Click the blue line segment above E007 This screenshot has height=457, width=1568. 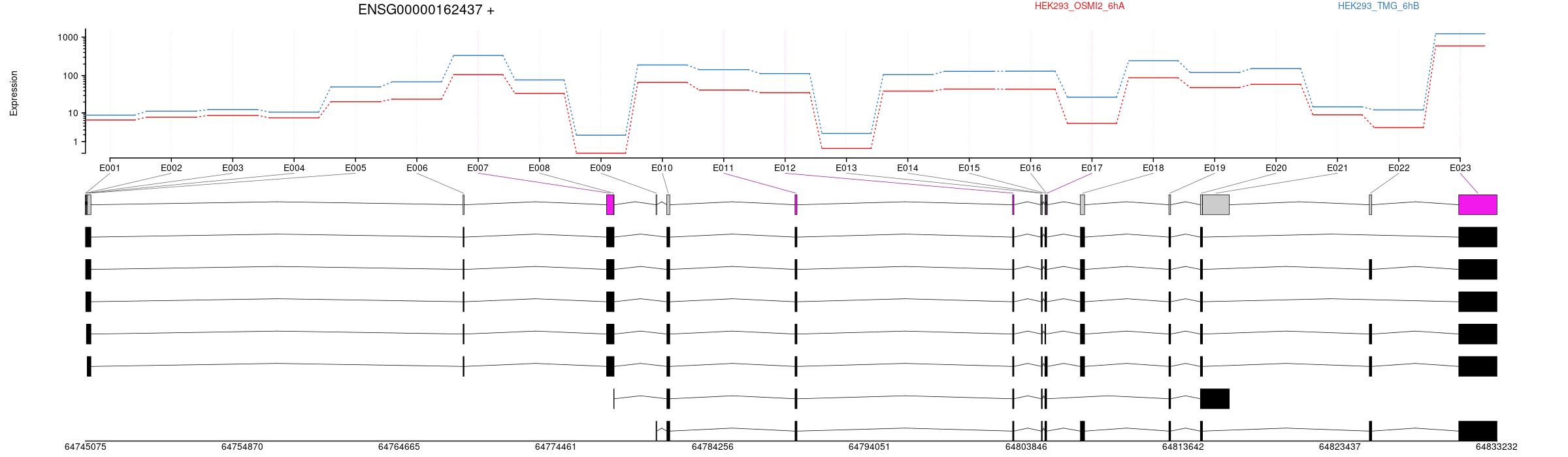point(478,55)
